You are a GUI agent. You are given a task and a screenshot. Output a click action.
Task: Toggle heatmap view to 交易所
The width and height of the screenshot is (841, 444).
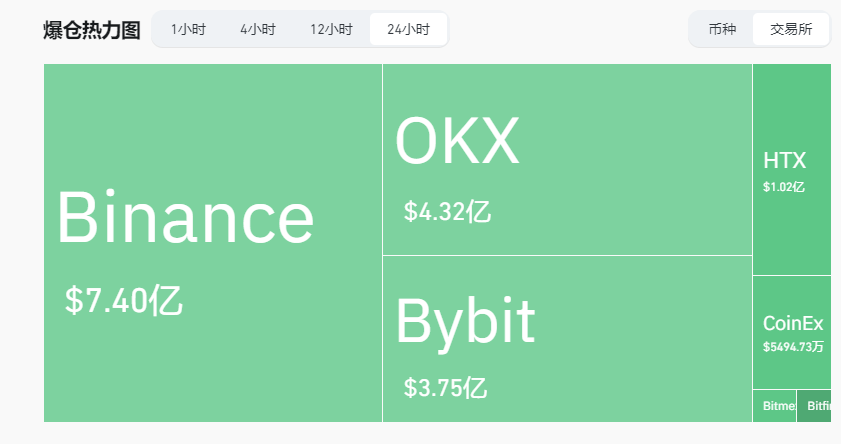pos(791,29)
